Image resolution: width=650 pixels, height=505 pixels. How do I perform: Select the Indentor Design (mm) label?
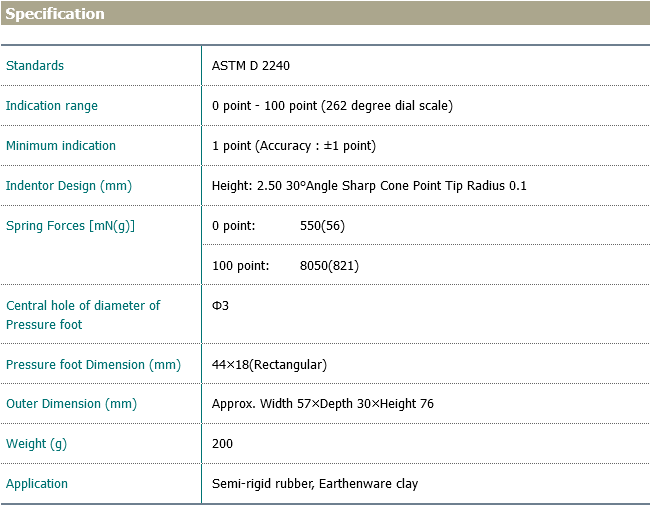pos(69,186)
